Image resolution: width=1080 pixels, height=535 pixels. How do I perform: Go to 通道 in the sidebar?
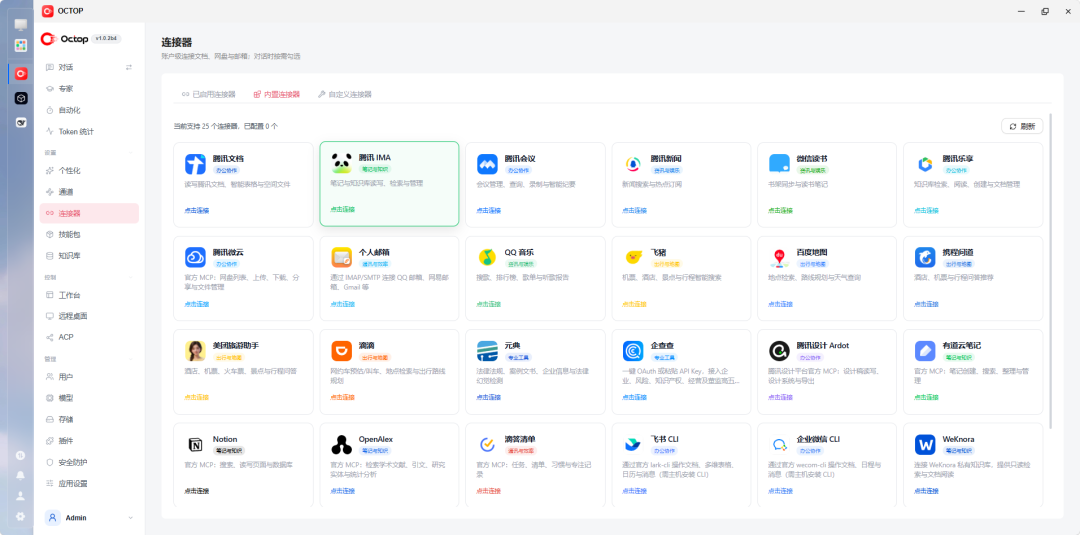(90, 192)
